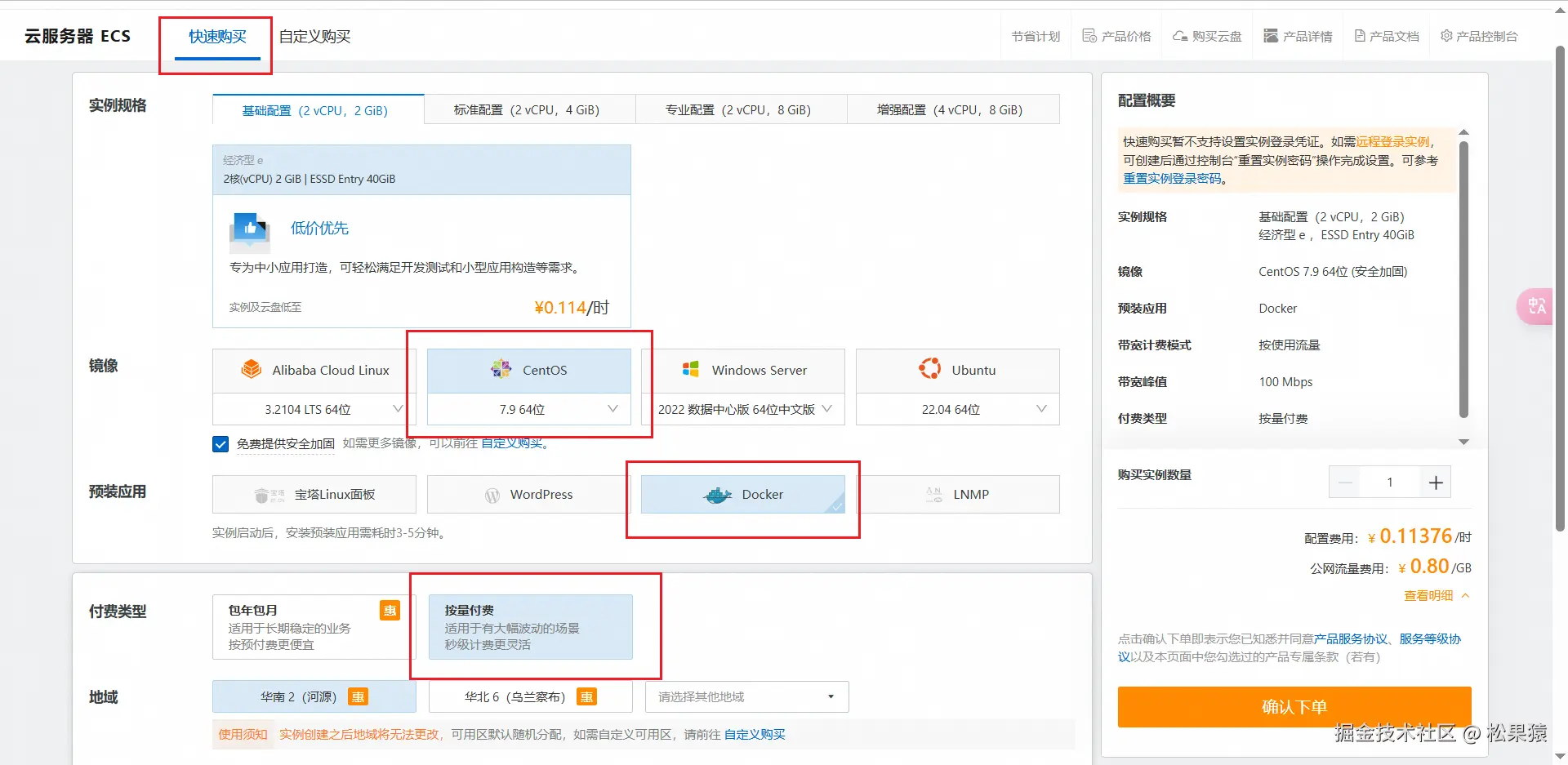Click the 产品控制台 gear icon

coord(1446,36)
